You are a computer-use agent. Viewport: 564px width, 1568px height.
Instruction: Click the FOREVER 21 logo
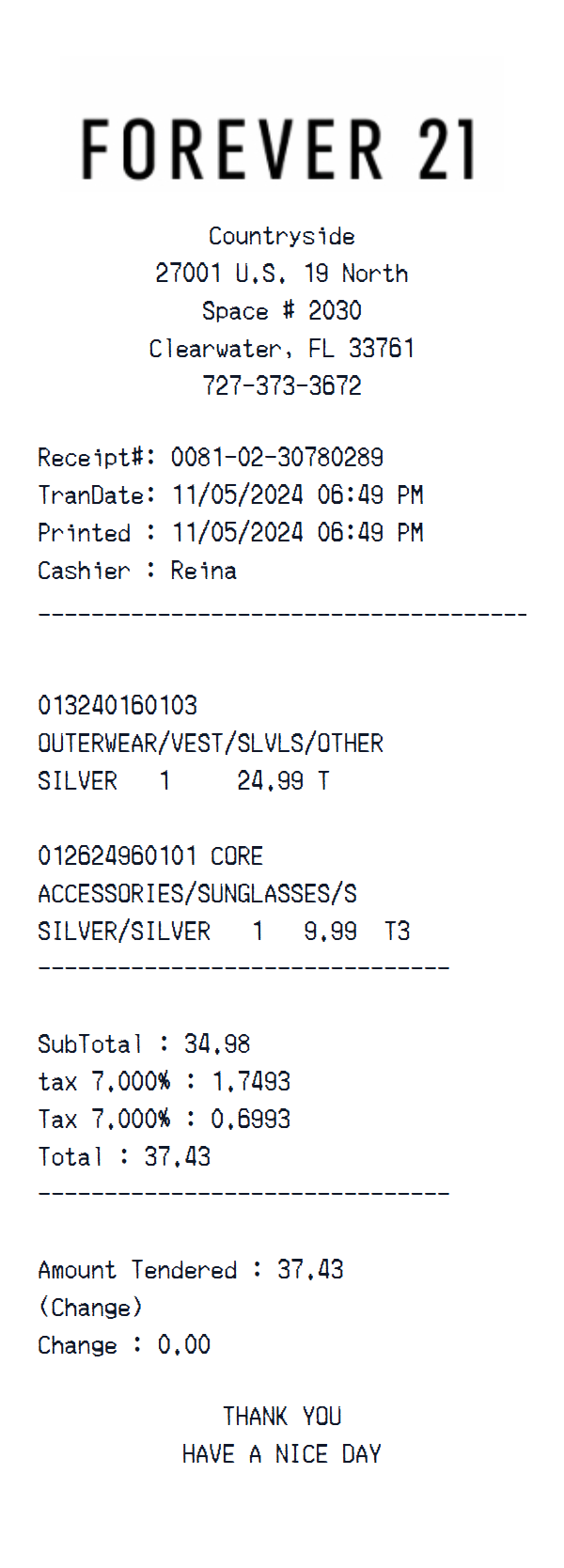point(280,149)
